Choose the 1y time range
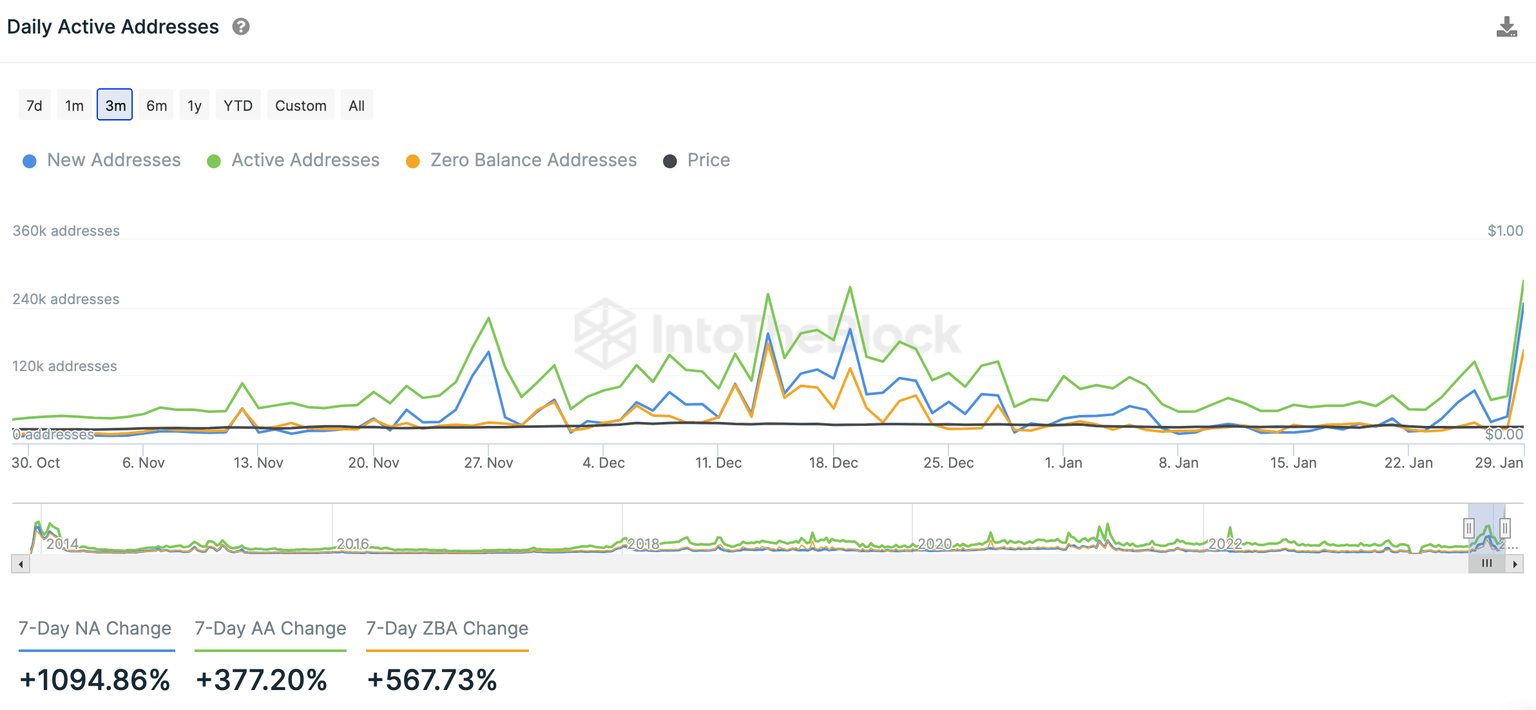This screenshot has height=710, width=1536. [x=194, y=105]
